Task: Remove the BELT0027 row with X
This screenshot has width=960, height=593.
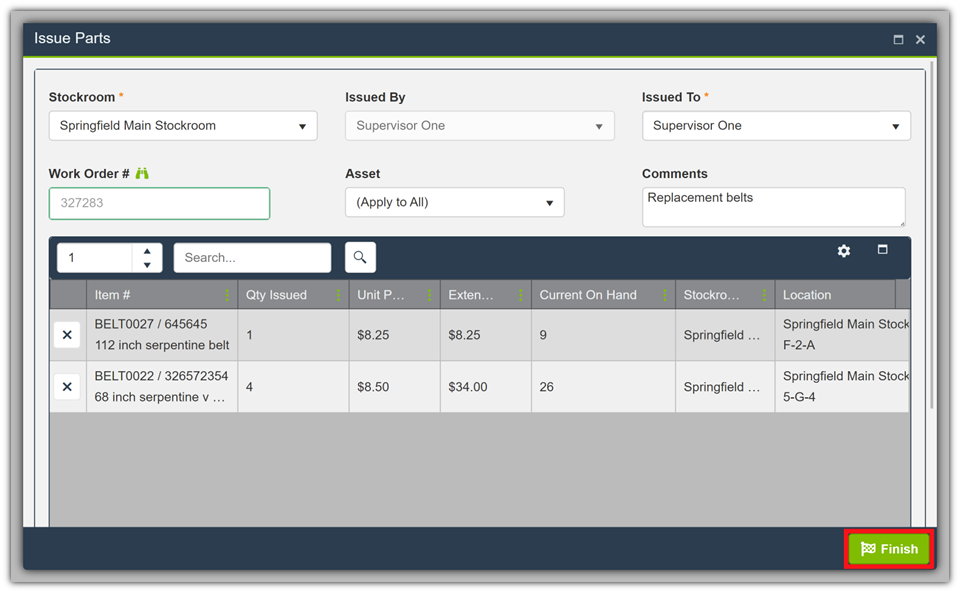Action: coord(67,335)
